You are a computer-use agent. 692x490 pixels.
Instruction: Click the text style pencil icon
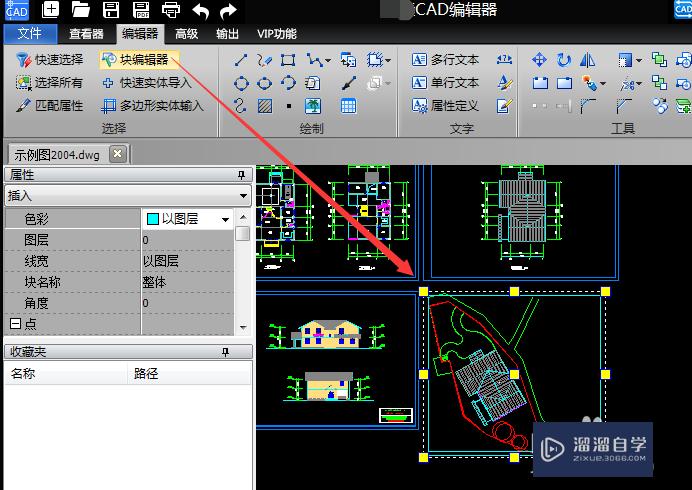[x=504, y=83]
